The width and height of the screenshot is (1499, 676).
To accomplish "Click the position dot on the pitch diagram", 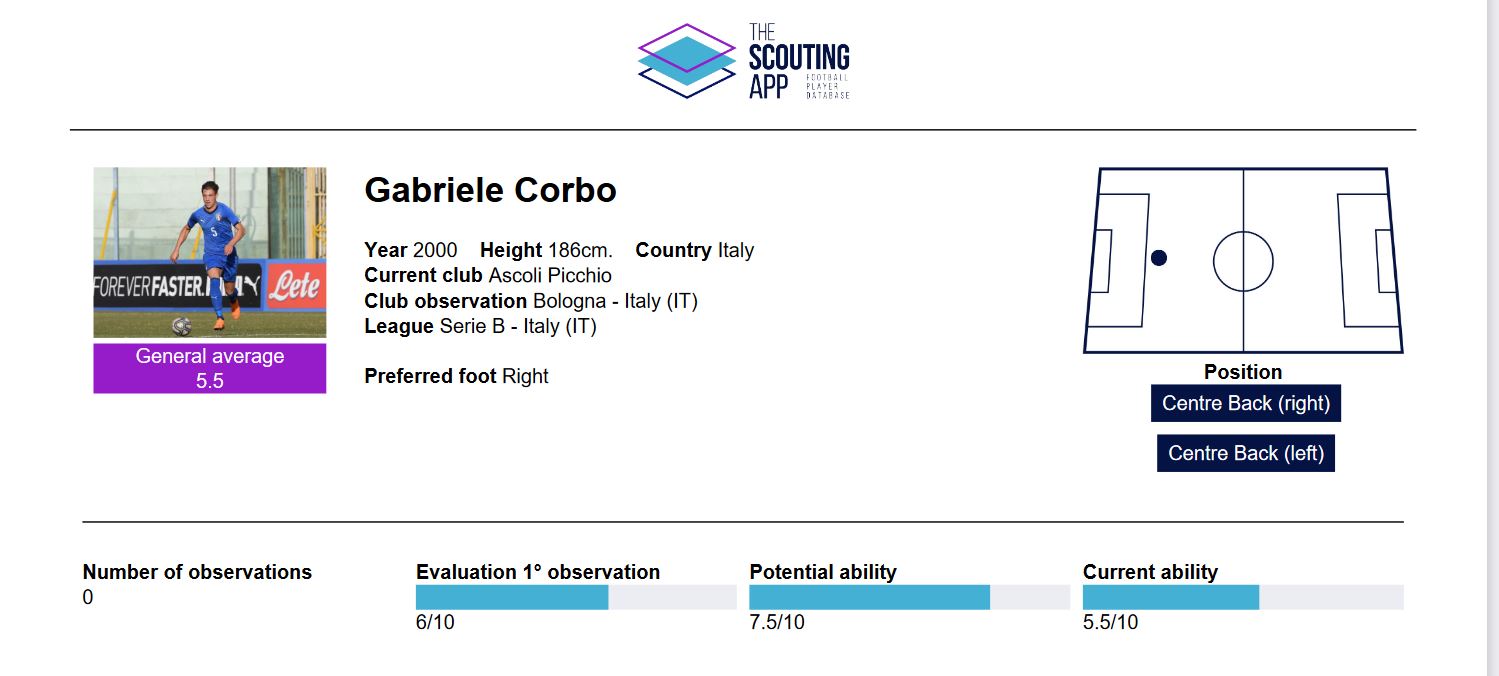I will tap(1159, 258).
